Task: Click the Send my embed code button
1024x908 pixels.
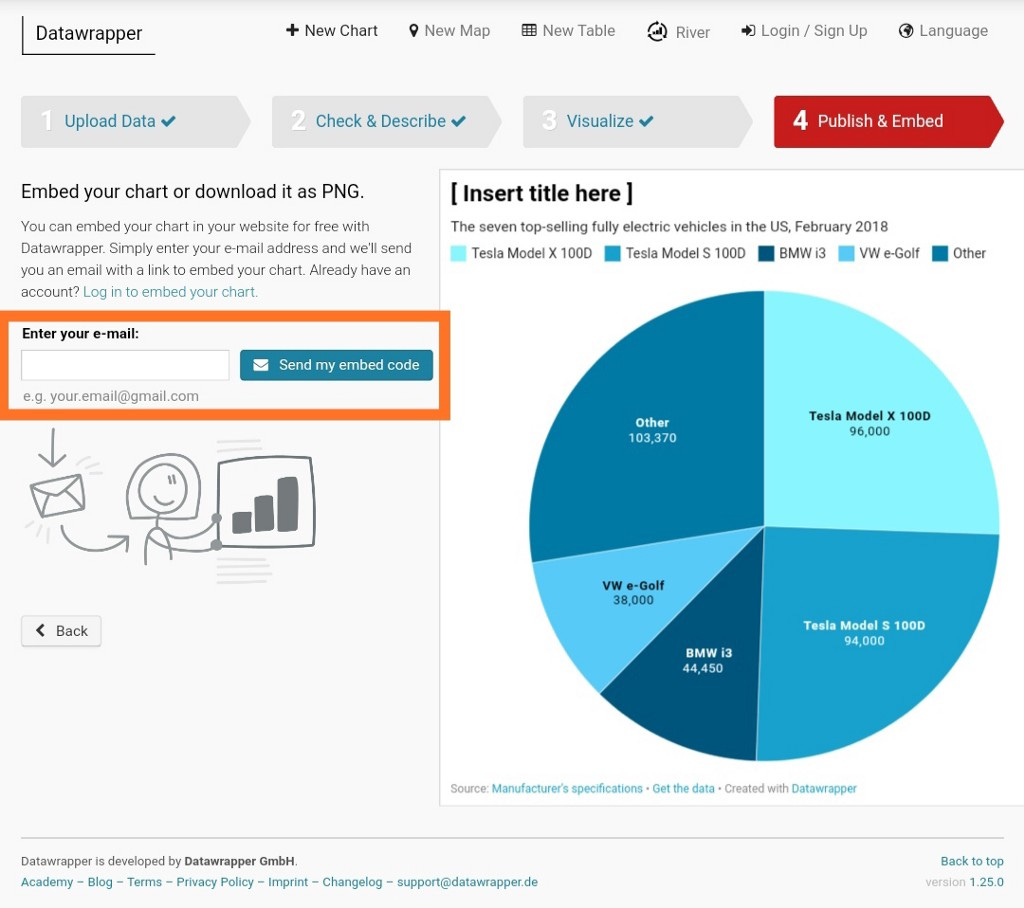Action: 336,365
